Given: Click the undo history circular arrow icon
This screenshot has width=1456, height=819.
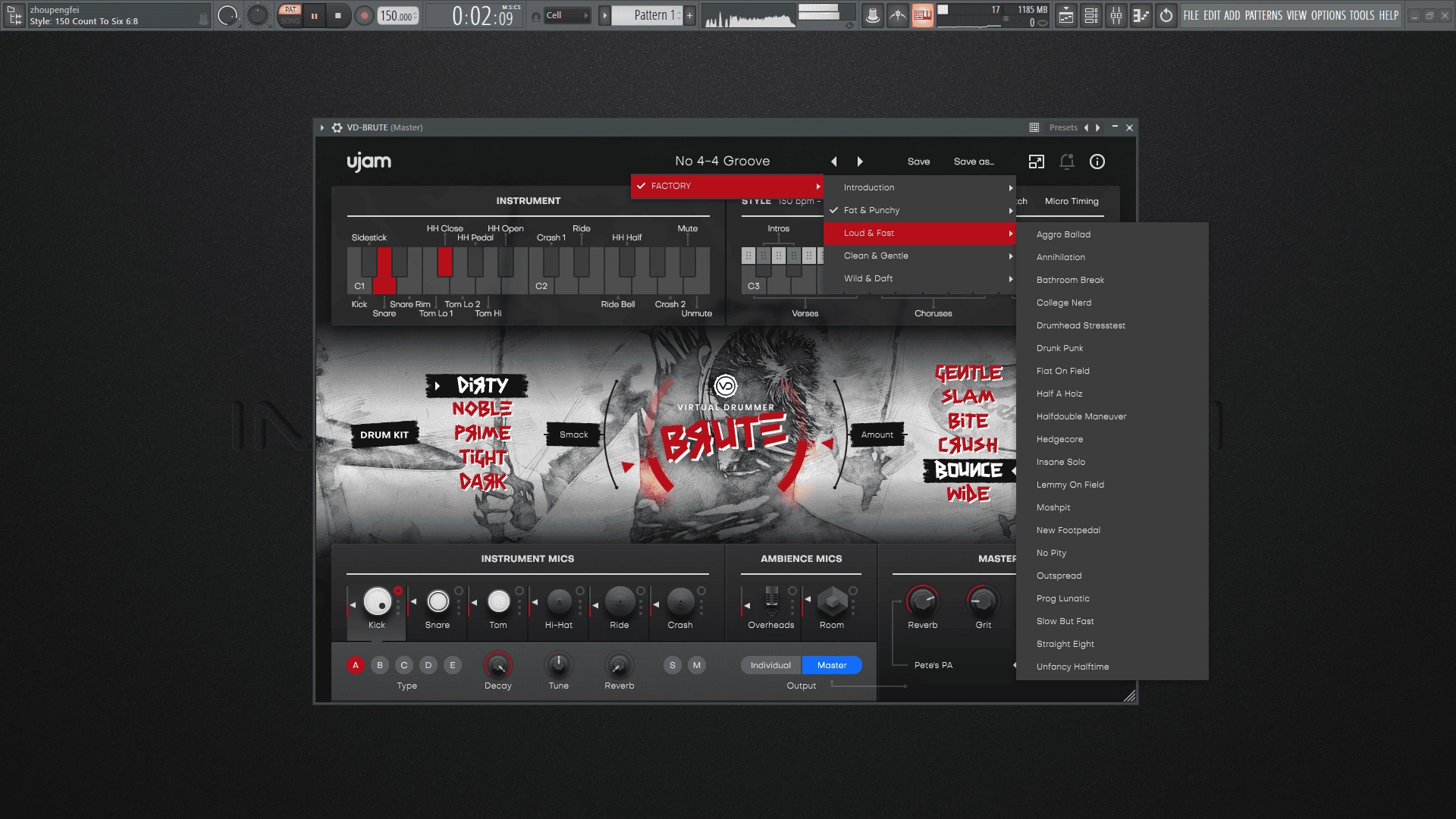Looking at the screenshot, I should pyautogui.click(x=1166, y=15).
